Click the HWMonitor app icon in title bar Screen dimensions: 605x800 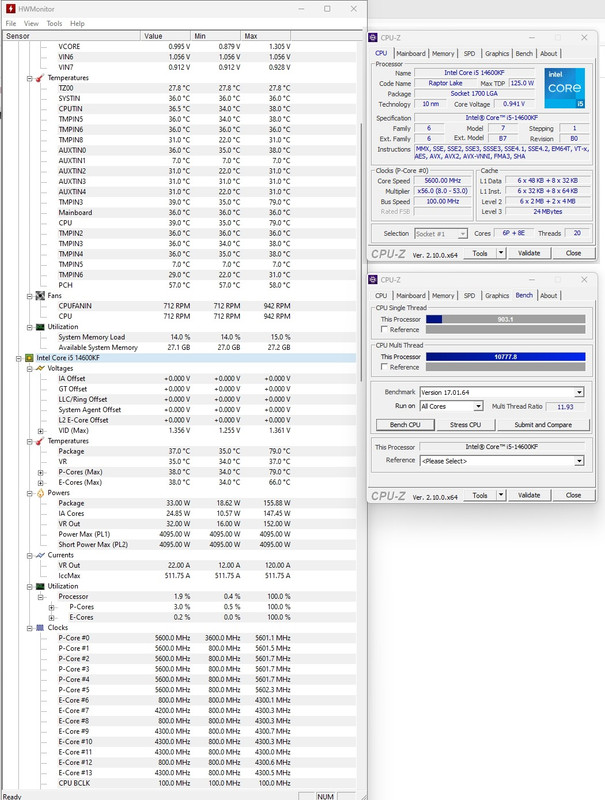[x=10, y=9]
